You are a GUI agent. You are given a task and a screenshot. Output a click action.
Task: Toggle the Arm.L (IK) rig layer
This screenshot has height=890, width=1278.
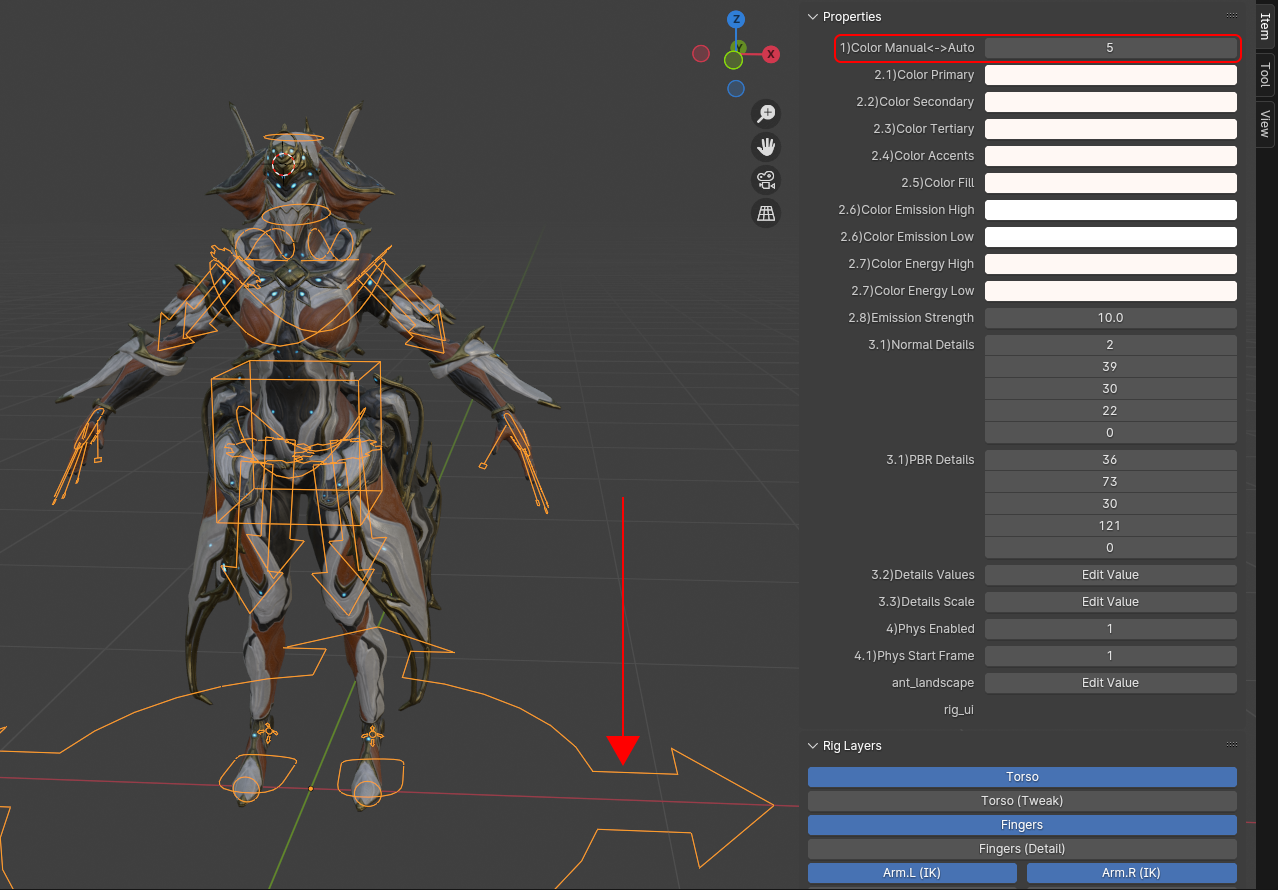point(912,873)
